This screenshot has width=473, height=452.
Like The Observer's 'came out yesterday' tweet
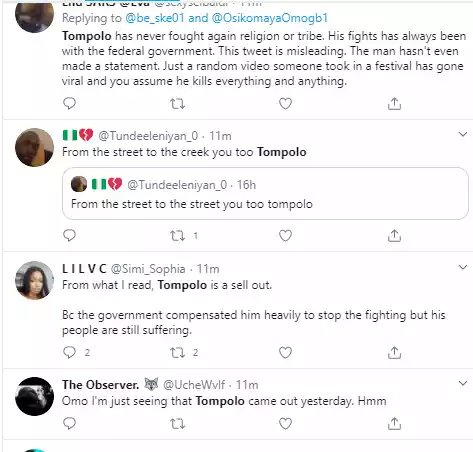285,424
